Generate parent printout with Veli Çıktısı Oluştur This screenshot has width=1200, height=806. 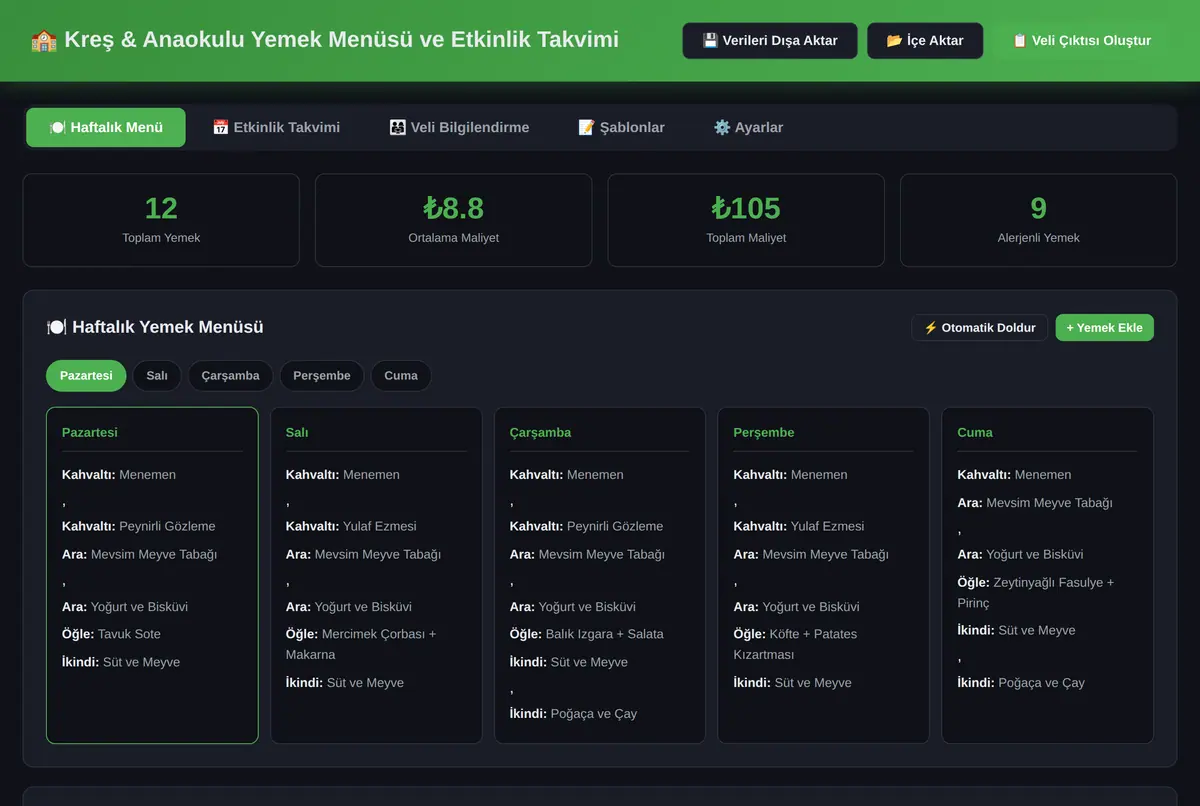[1082, 41]
